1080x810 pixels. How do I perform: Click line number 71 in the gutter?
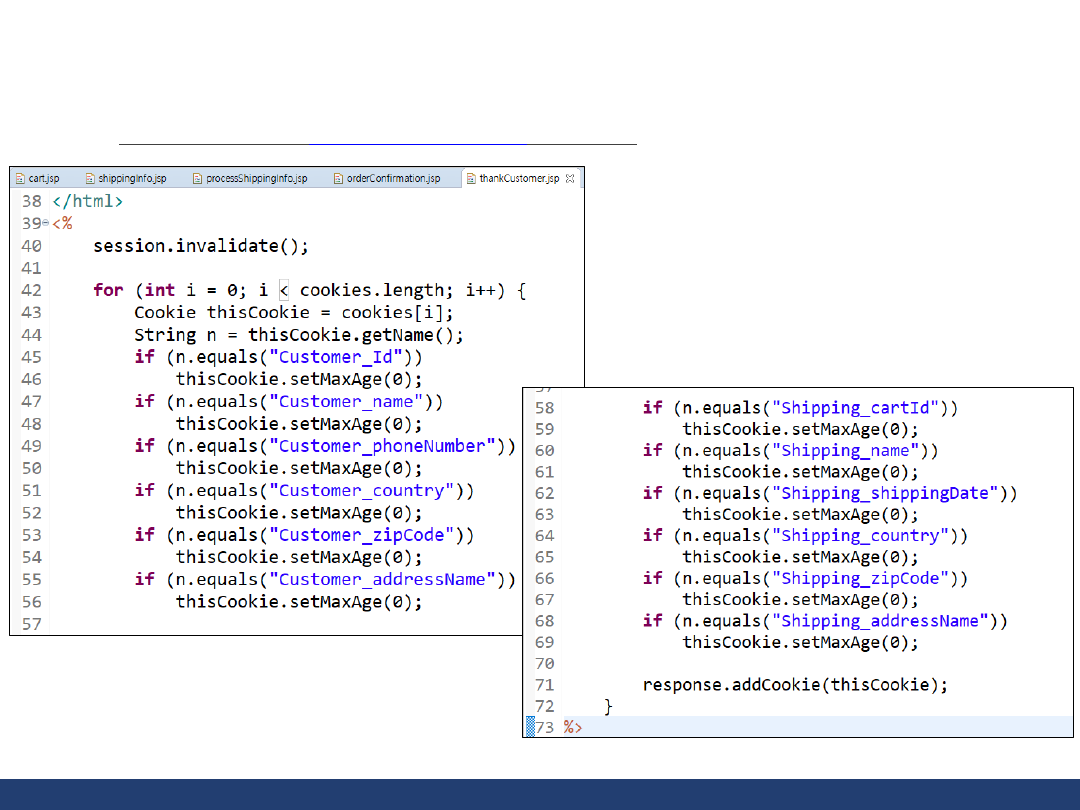(x=545, y=685)
